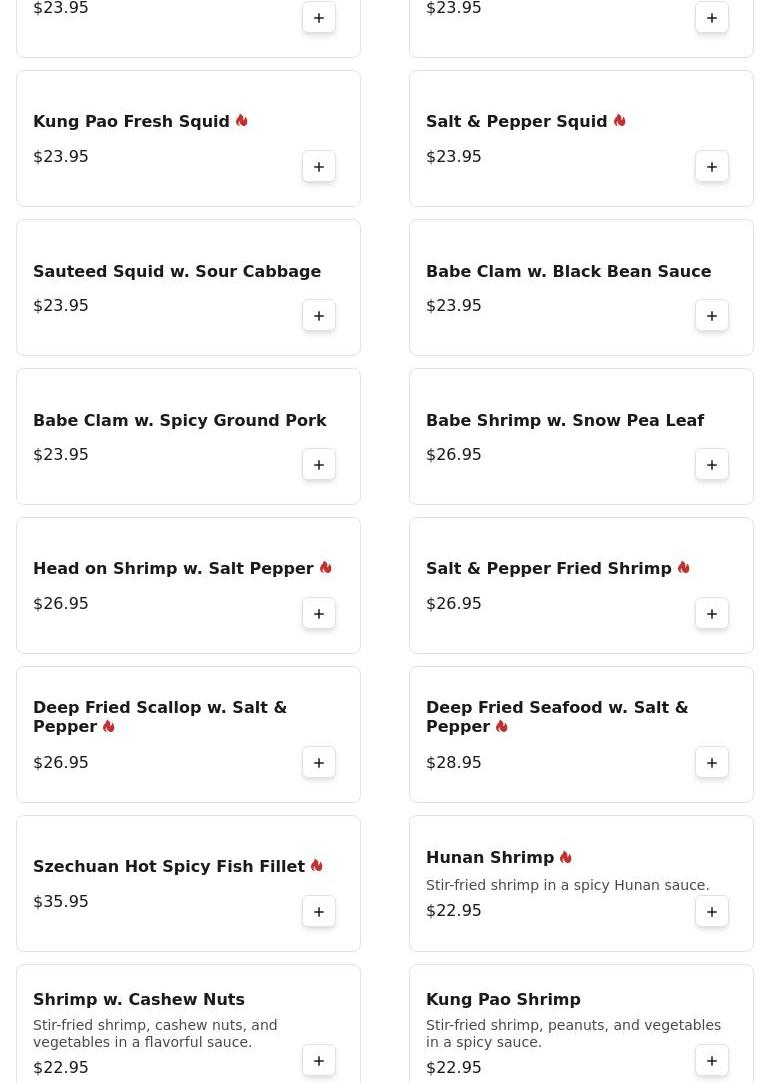This screenshot has width=770, height=1083.
Task: Click spicy flame icon beside Hunan Shrimp
Action: click(566, 858)
